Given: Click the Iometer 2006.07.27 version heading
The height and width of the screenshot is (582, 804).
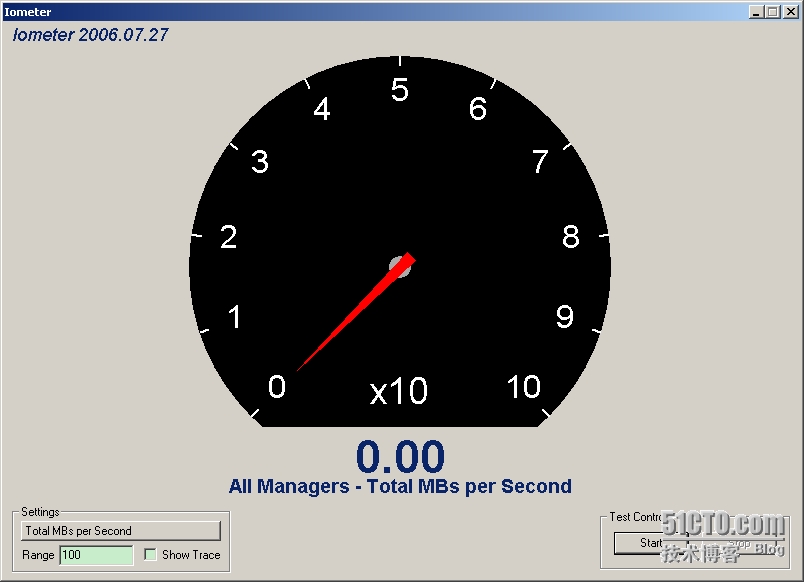Looking at the screenshot, I should [x=90, y=35].
